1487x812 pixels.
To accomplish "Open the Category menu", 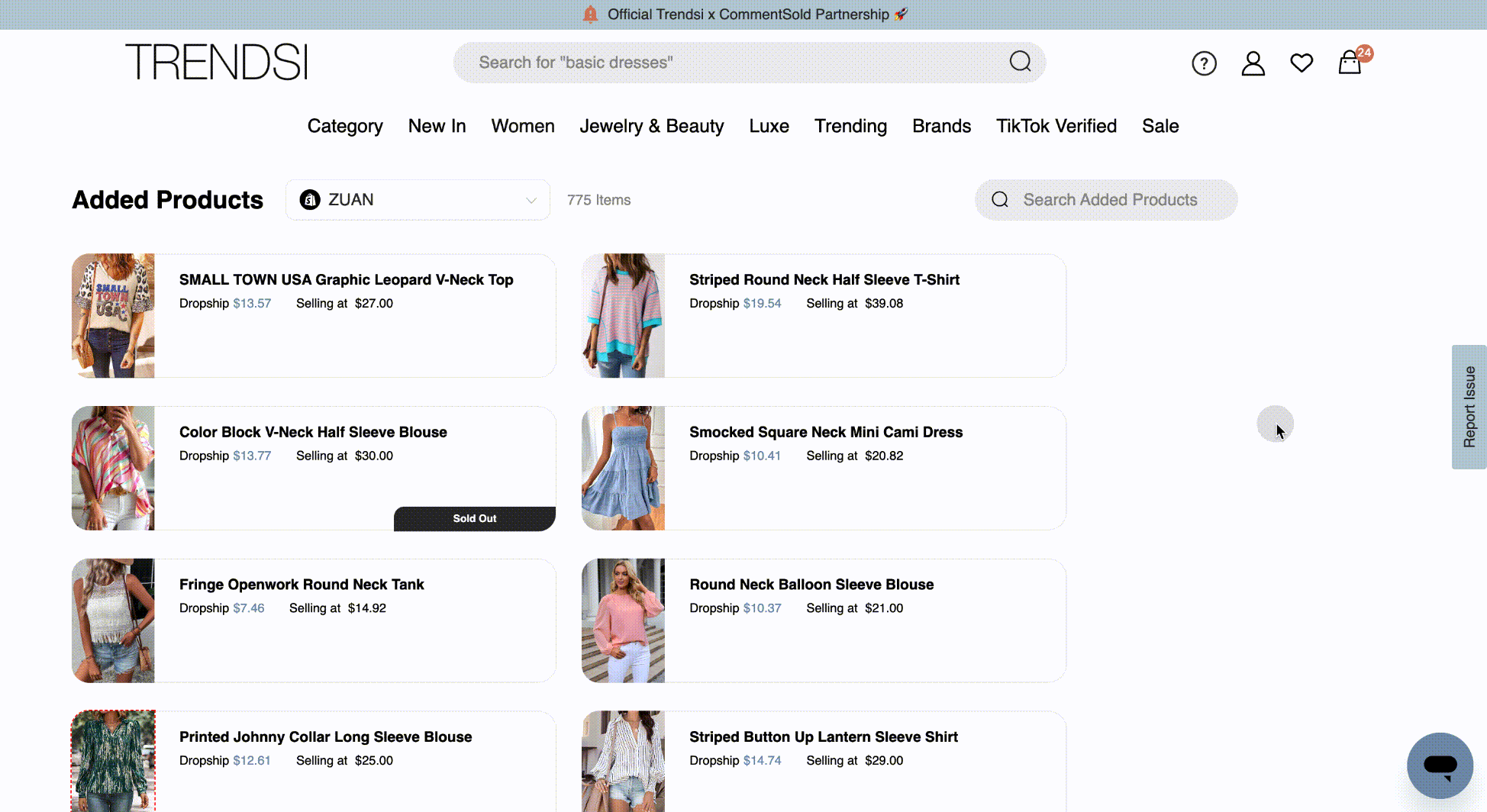I will 345,126.
